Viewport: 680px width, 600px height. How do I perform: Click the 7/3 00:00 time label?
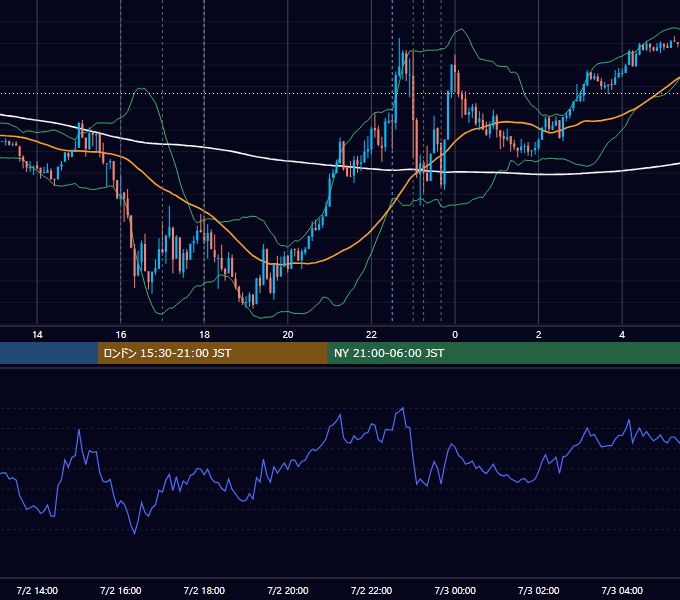click(x=455, y=590)
